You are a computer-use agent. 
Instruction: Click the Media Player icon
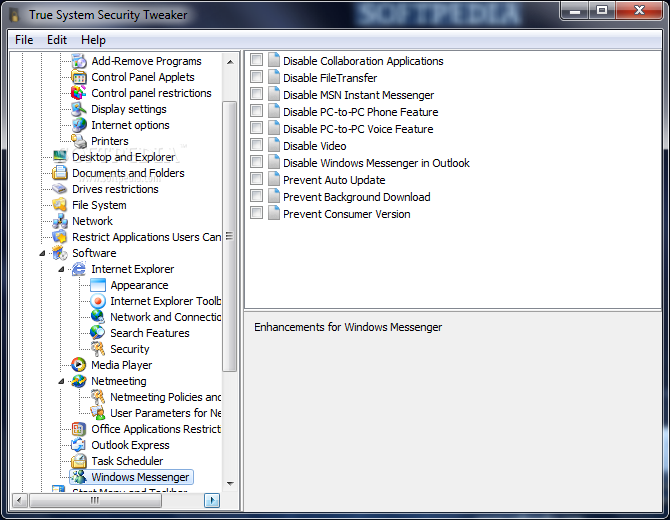79,365
